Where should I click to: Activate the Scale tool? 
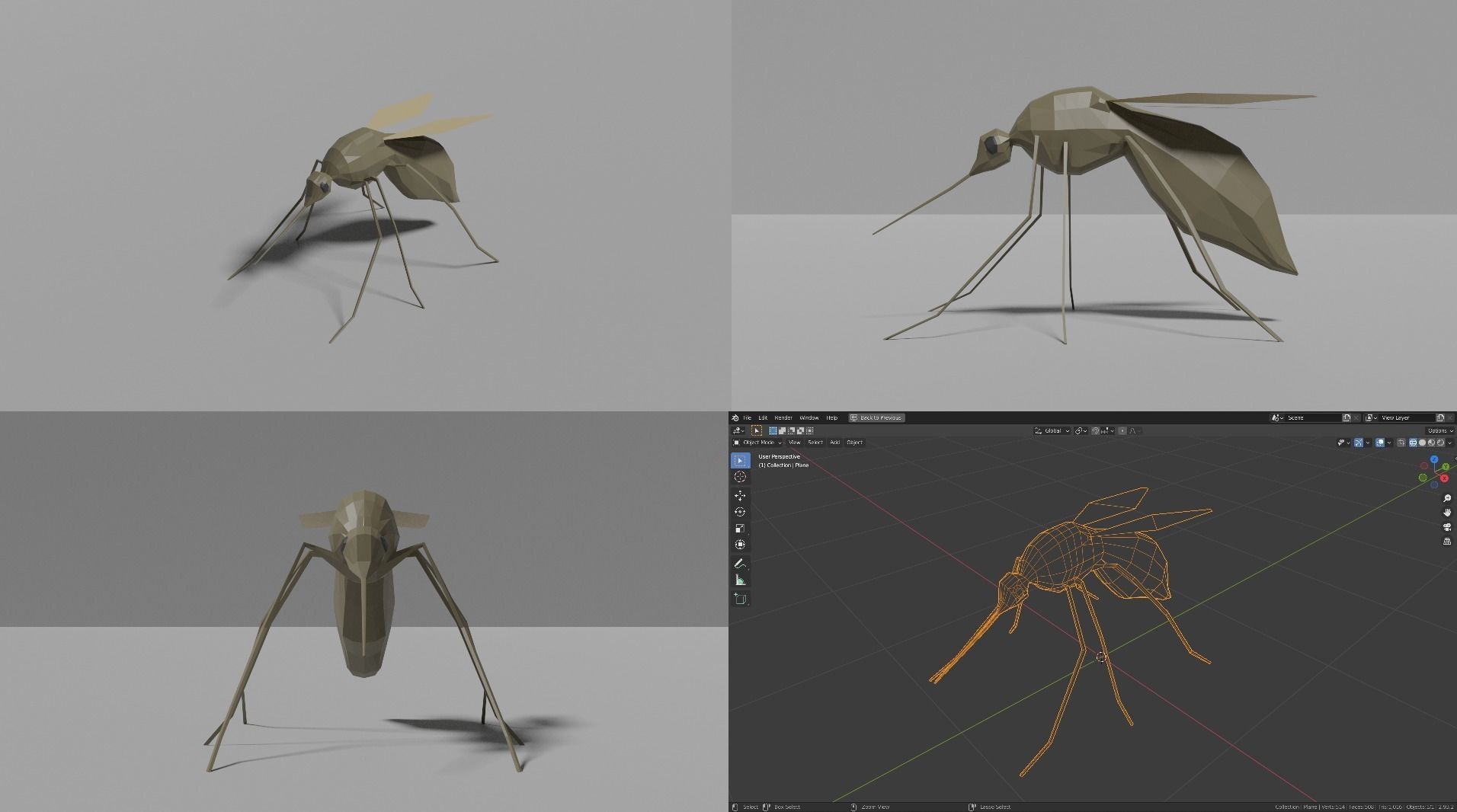741,528
